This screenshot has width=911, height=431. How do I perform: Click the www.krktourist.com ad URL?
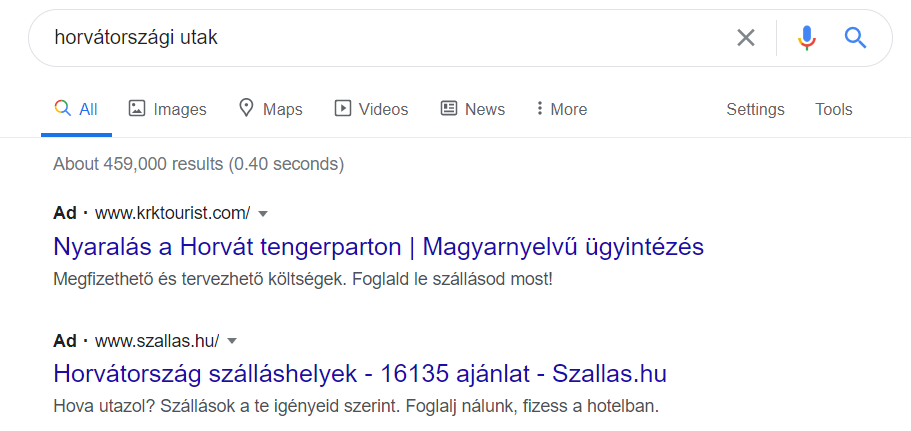172,214
